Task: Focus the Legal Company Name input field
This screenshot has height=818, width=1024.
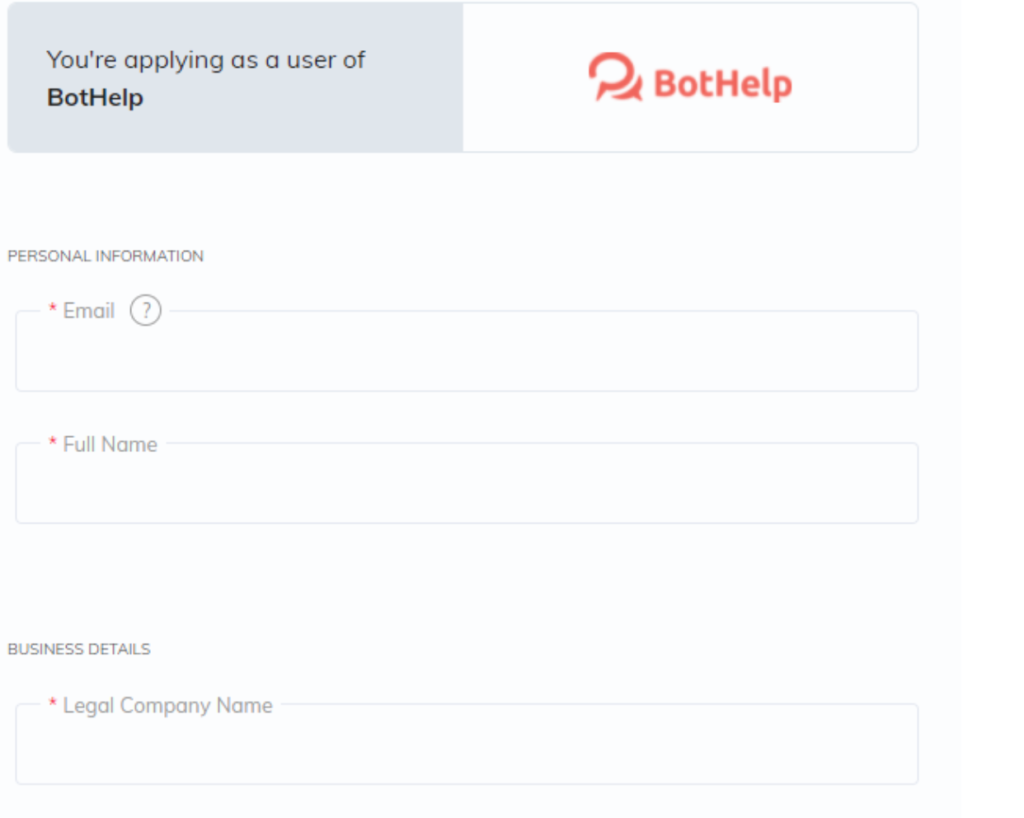Action: [x=466, y=749]
